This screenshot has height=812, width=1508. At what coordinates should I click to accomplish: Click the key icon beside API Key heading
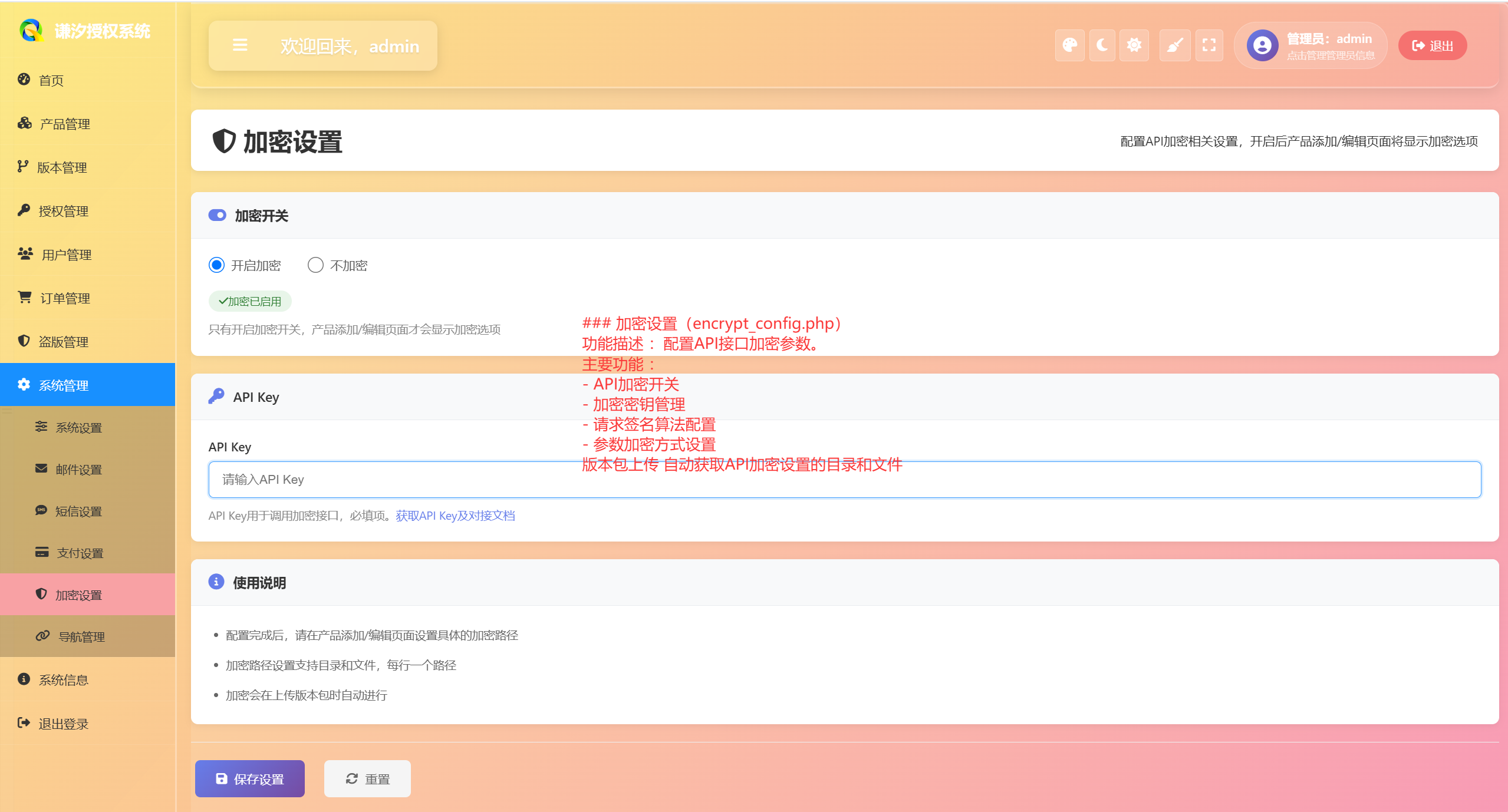[x=216, y=397]
